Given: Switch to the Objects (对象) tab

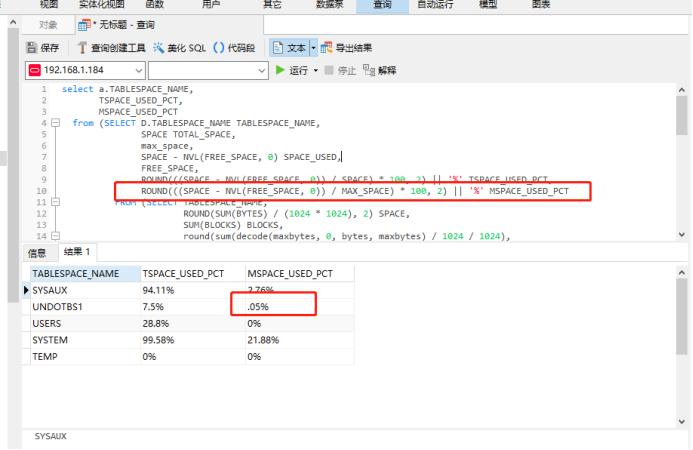Looking at the screenshot, I should (48, 25).
